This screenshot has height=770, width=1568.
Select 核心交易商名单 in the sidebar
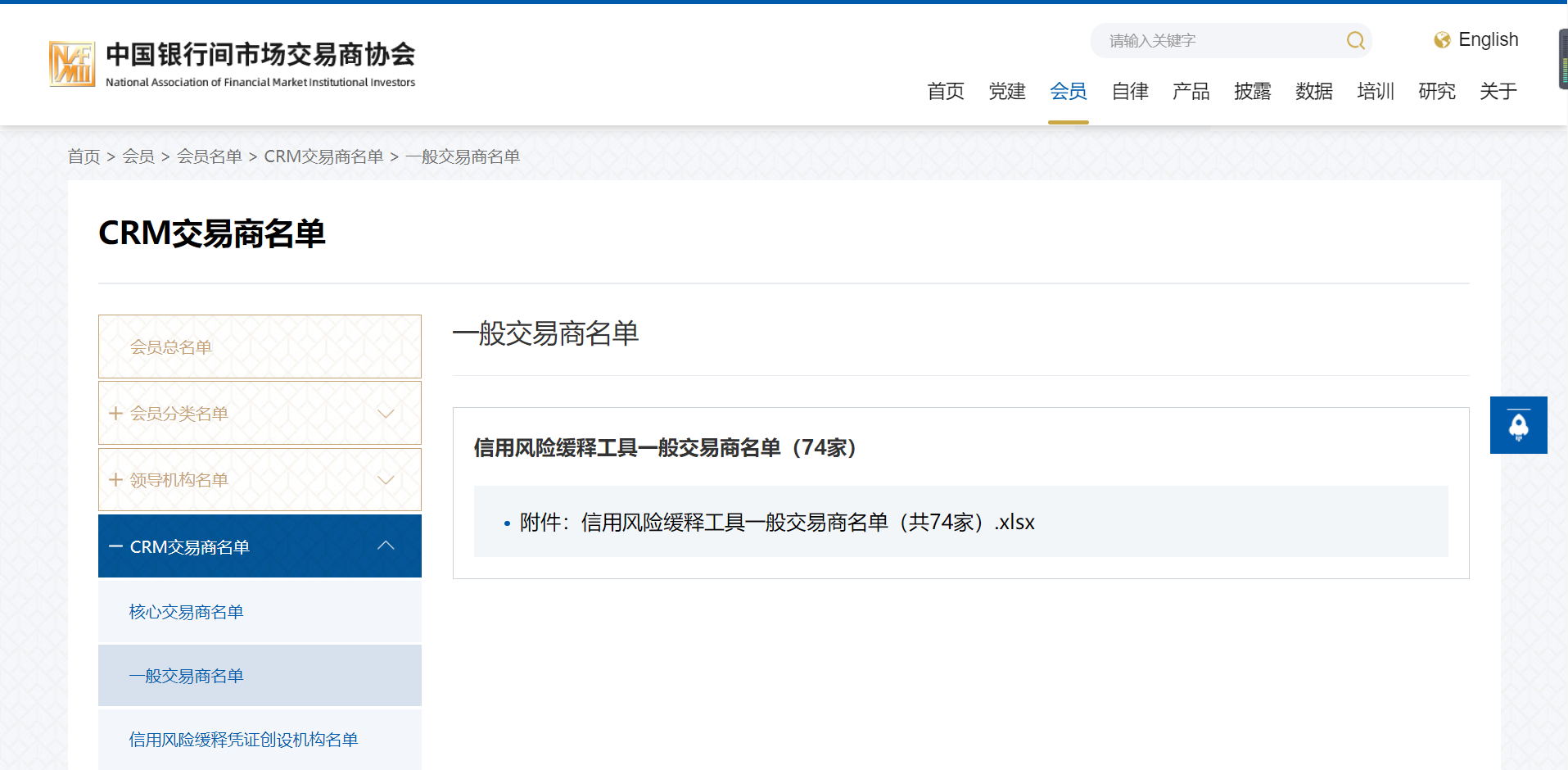coord(186,612)
